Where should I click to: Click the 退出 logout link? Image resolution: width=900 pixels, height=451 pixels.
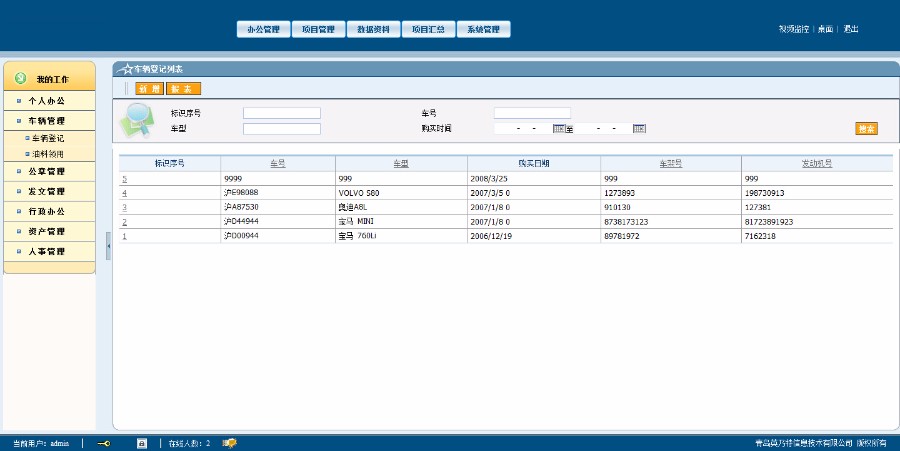click(x=851, y=29)
